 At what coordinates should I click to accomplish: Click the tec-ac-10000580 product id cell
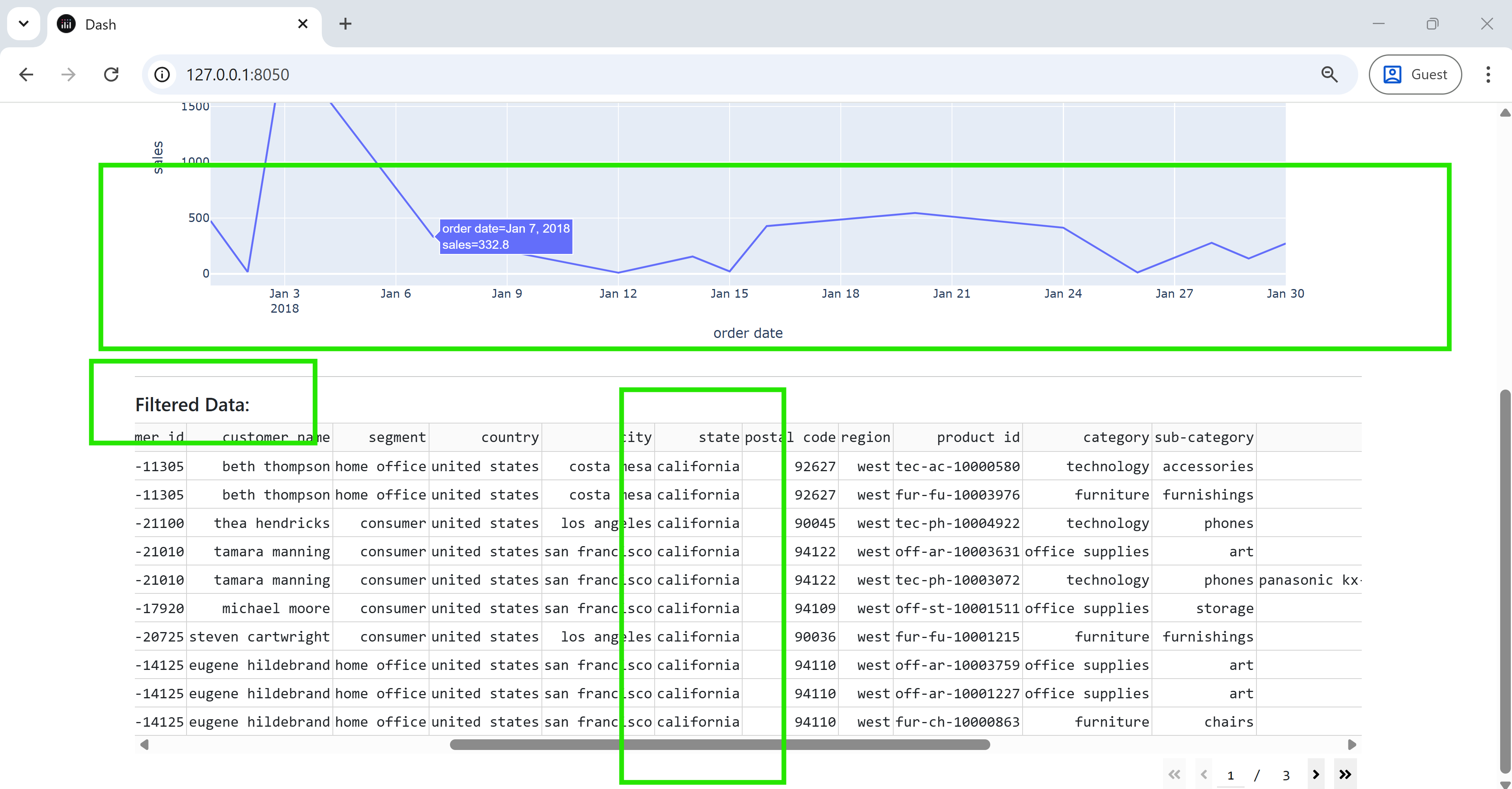(x=958, y=466)
